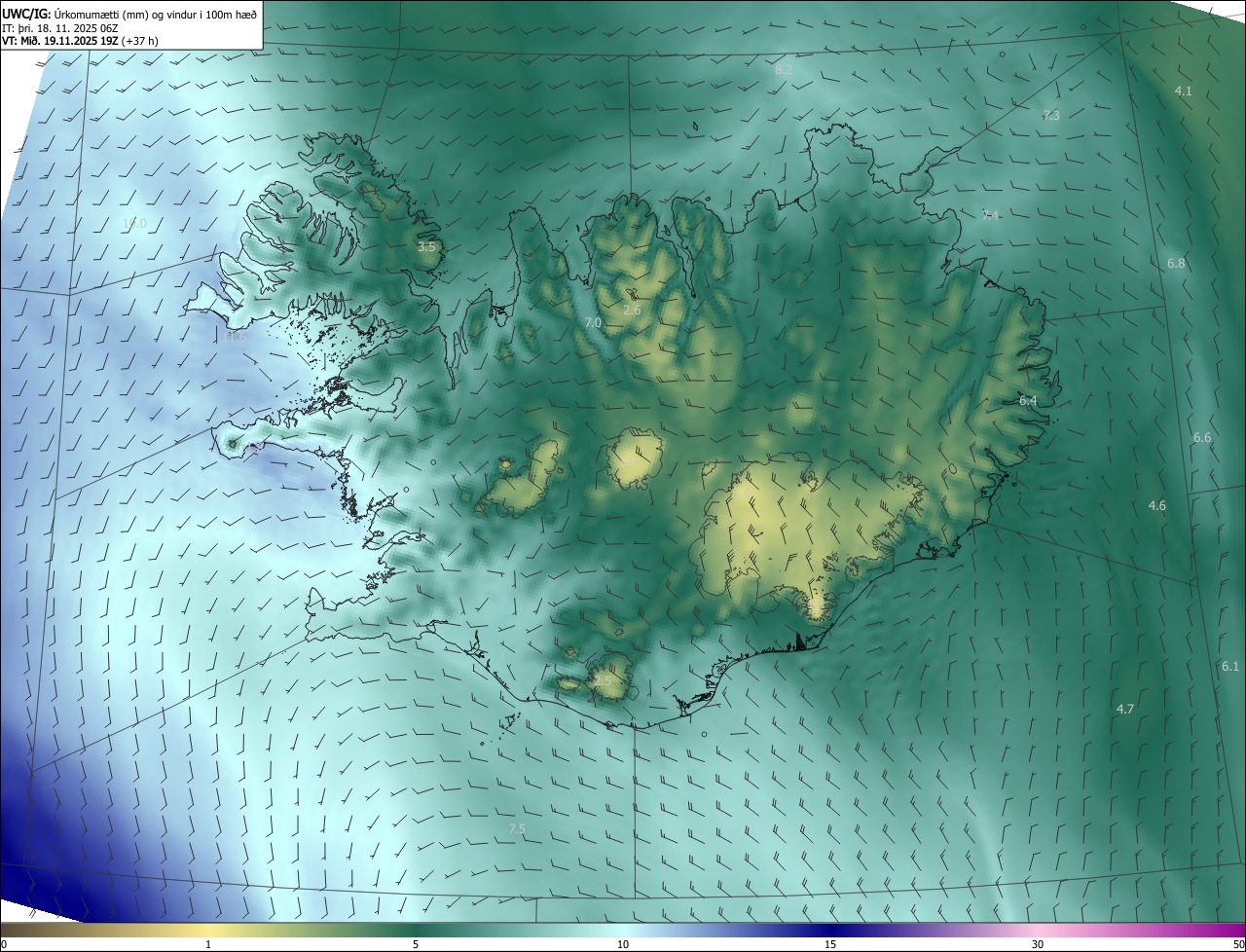
Task: Click the '2.6' value in north Iceland
Action: 632,311
